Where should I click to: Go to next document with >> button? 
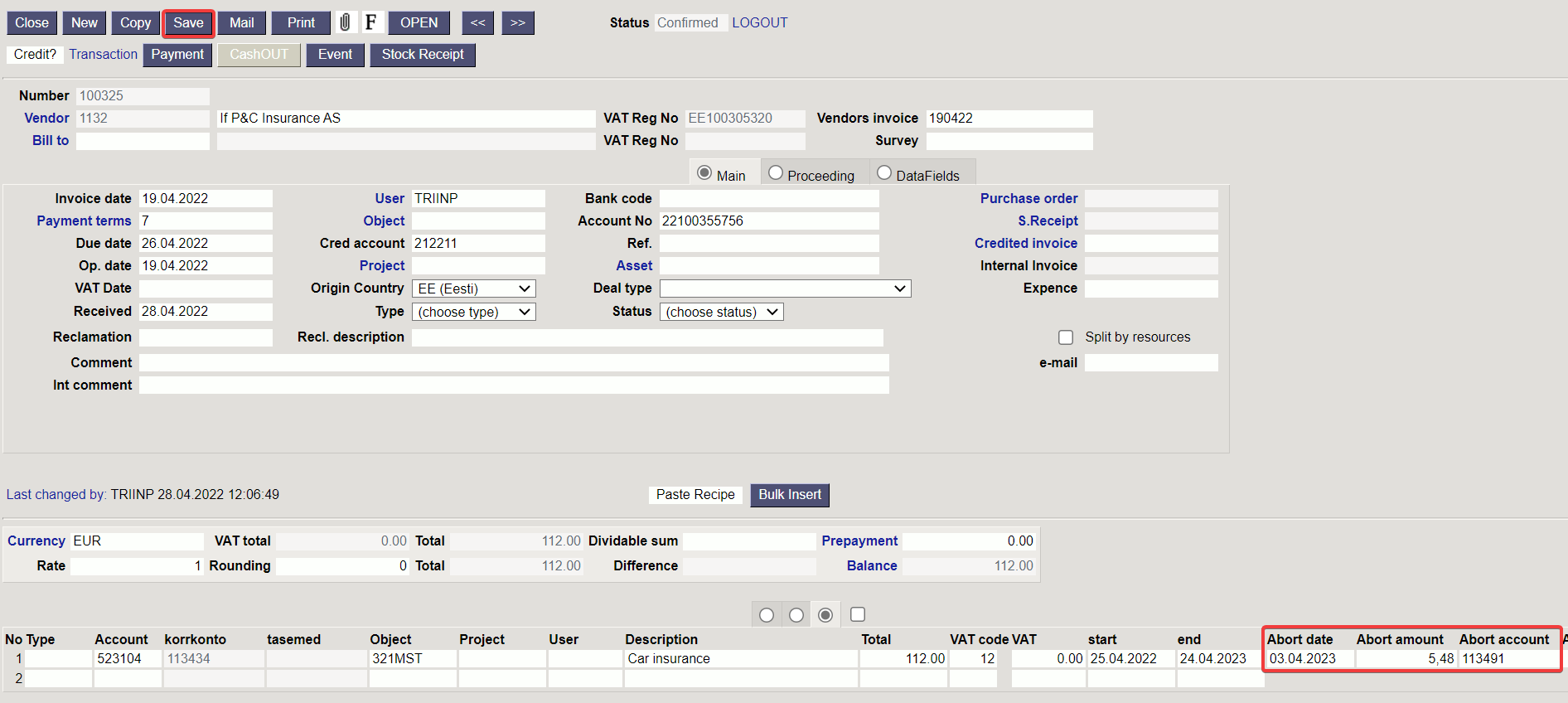click(518, 22)
